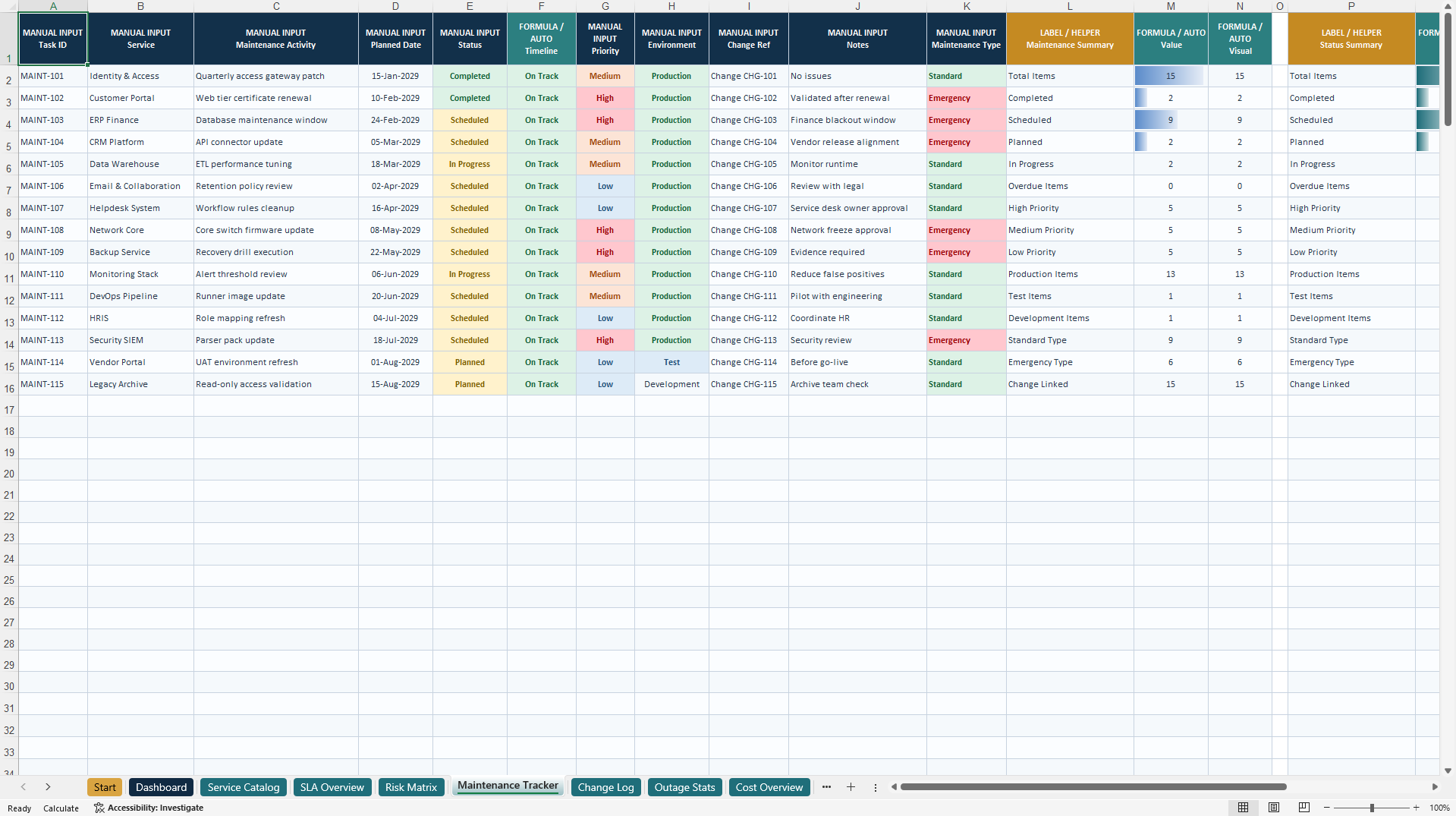This screenshot has width=1456, height=816.
Task: Select the Task ID header cell
Action: pyautogui.click(x=53, y=39)
